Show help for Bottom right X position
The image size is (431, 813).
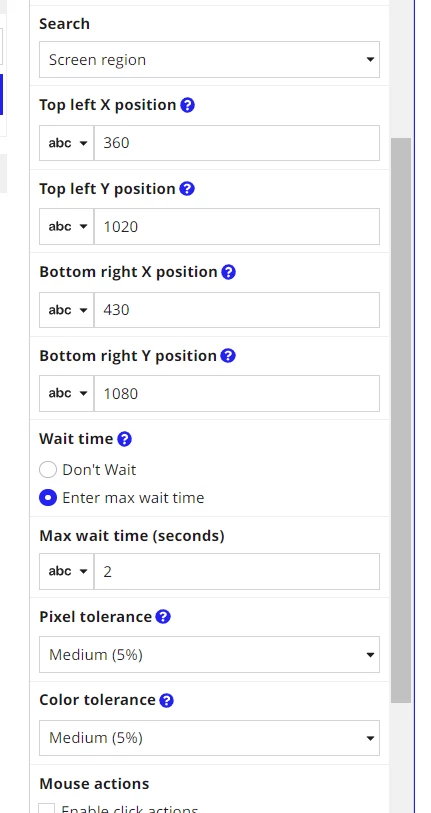[228, 272]
